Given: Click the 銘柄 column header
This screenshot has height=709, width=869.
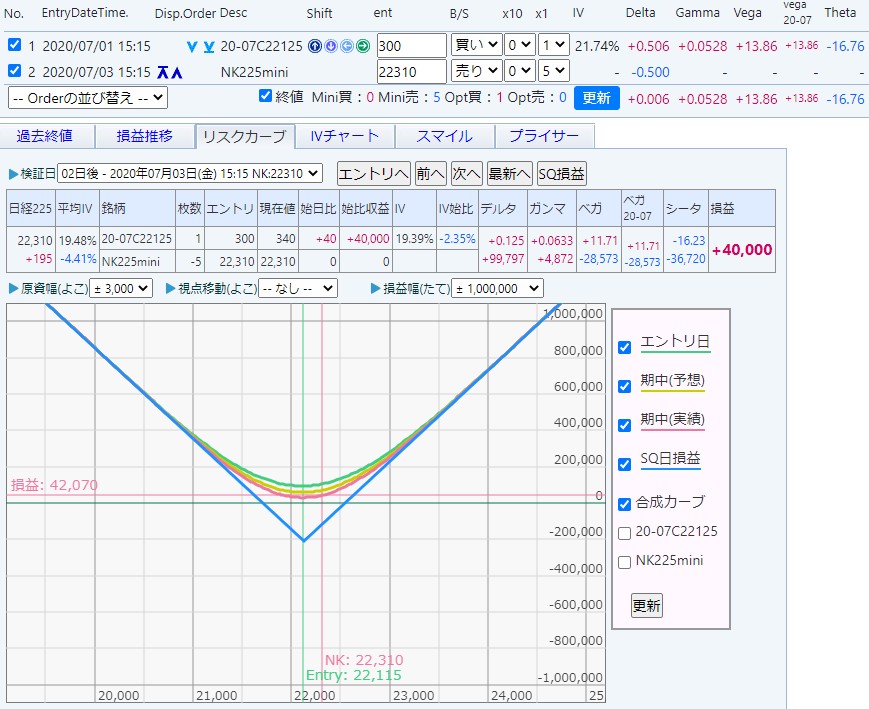Looking at the screenshot, I should coord(137,208).
